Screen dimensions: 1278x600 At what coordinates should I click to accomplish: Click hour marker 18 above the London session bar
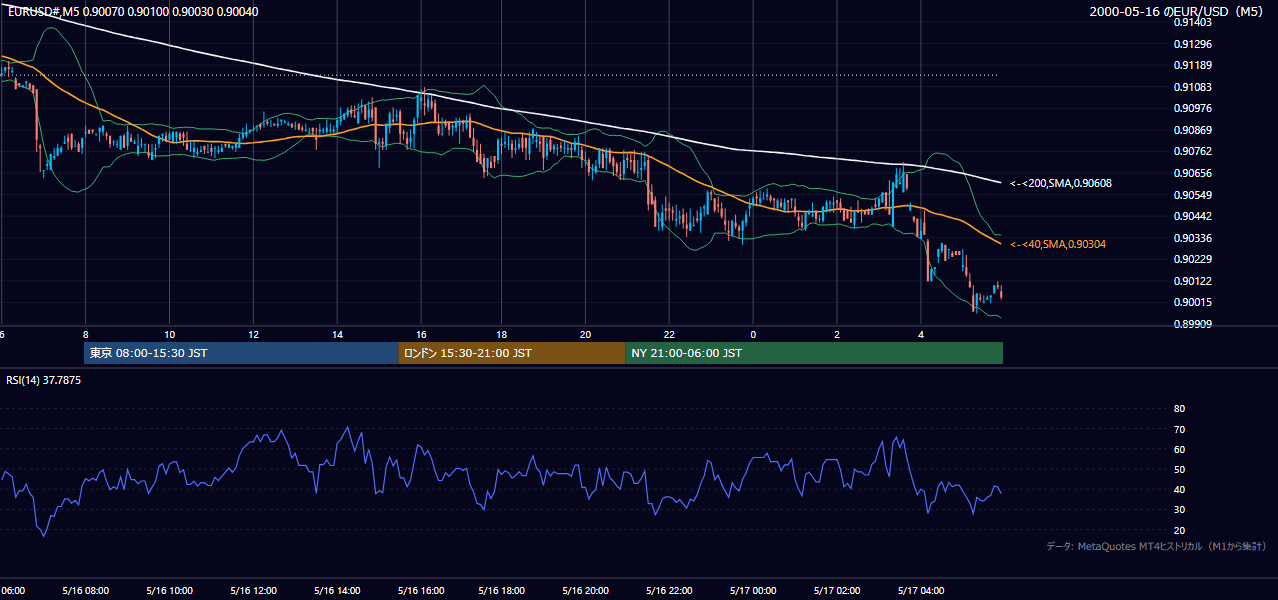point(501,334)
